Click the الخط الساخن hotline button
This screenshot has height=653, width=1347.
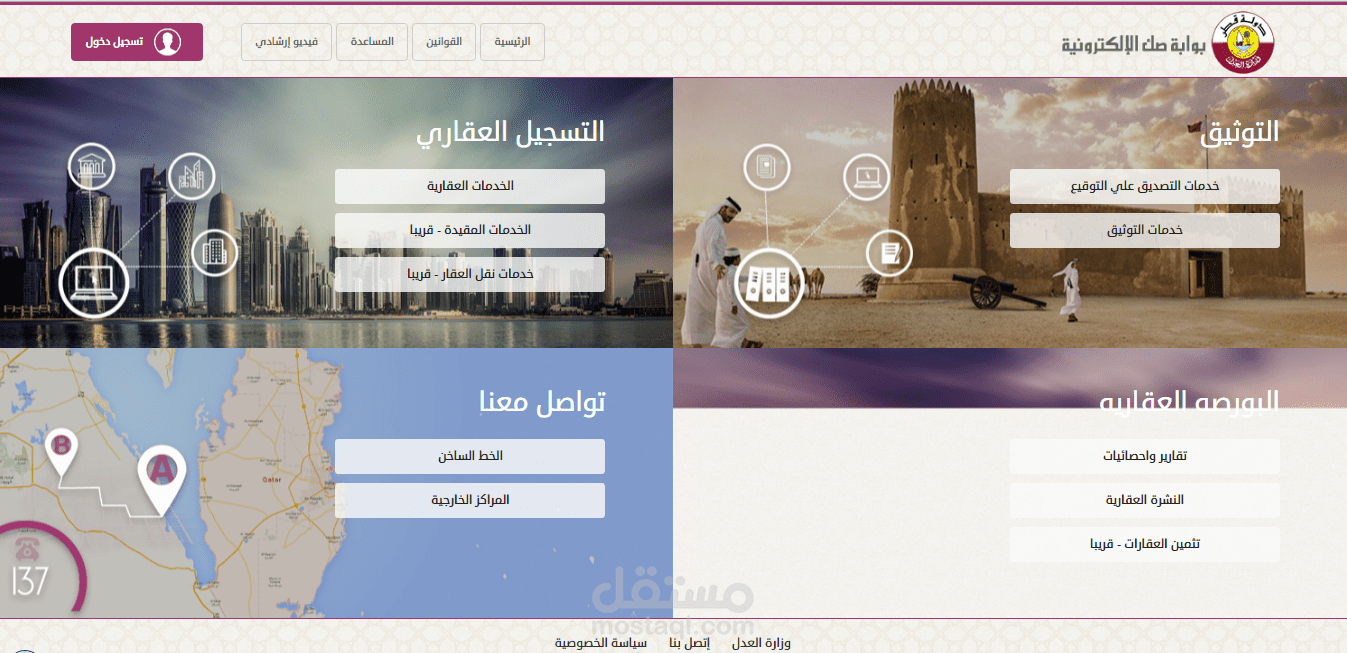470,456
